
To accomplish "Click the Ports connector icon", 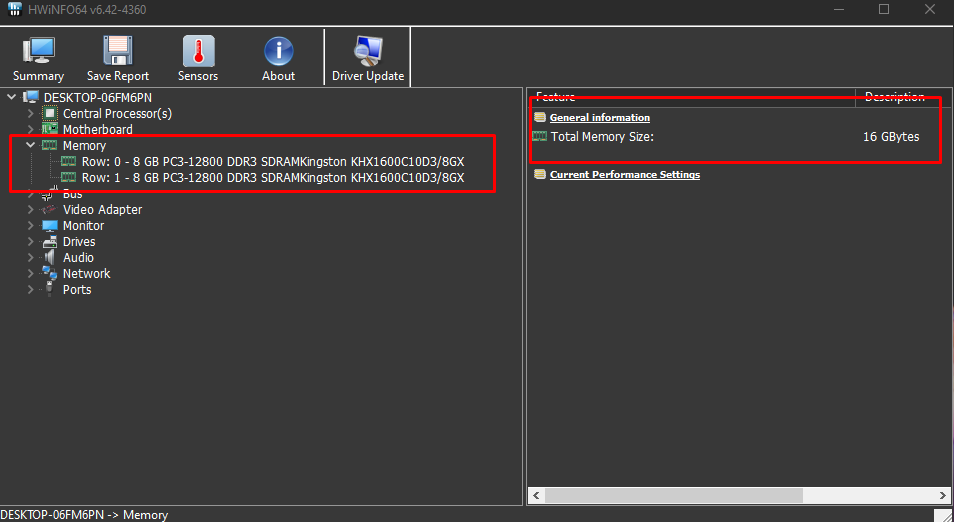I will pyautogui.click(x=50, y=290).
